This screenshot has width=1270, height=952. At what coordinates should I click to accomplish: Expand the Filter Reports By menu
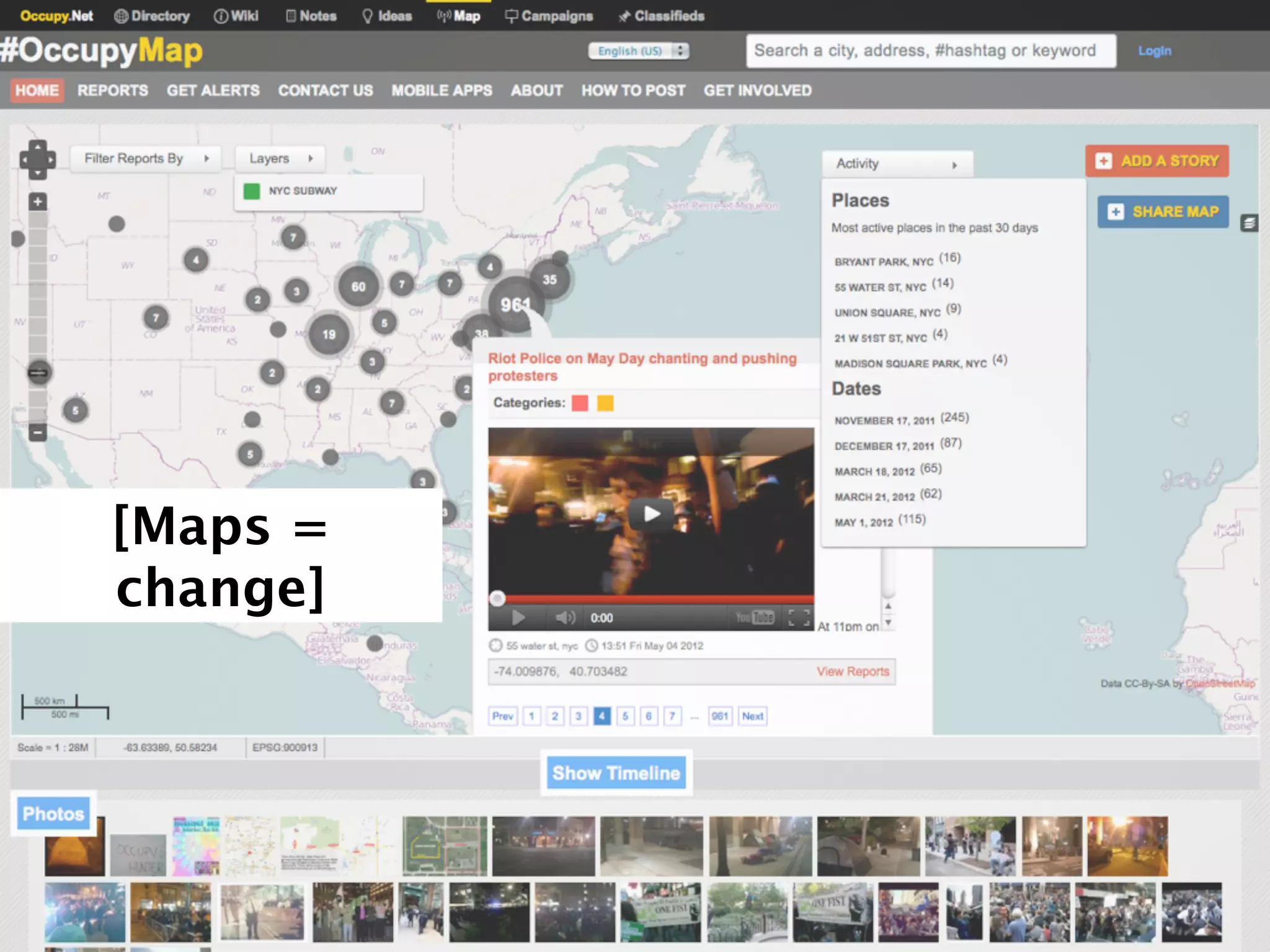147,159
